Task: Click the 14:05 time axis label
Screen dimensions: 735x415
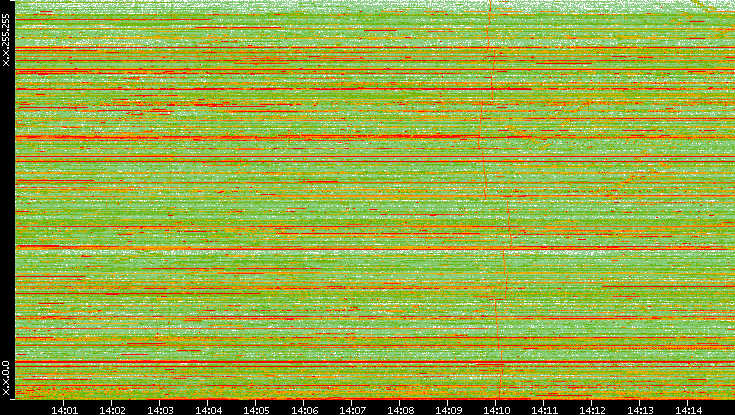Action: [x=256, y=410]
